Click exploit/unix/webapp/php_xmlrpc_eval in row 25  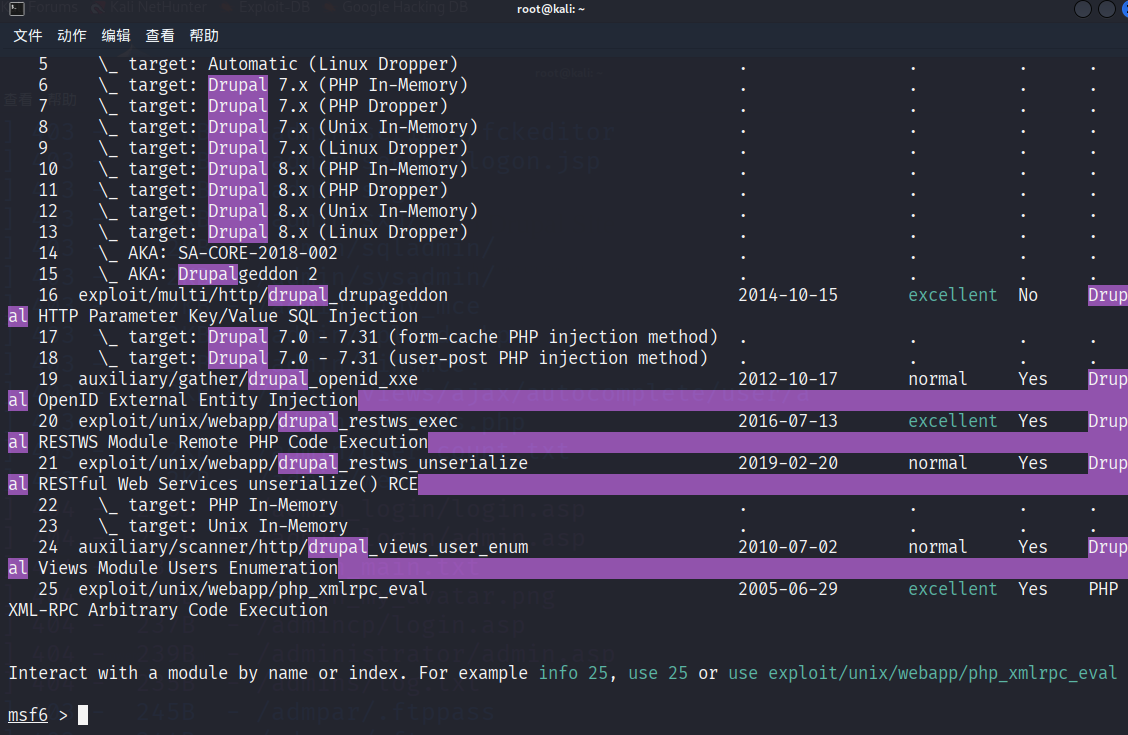253,589
